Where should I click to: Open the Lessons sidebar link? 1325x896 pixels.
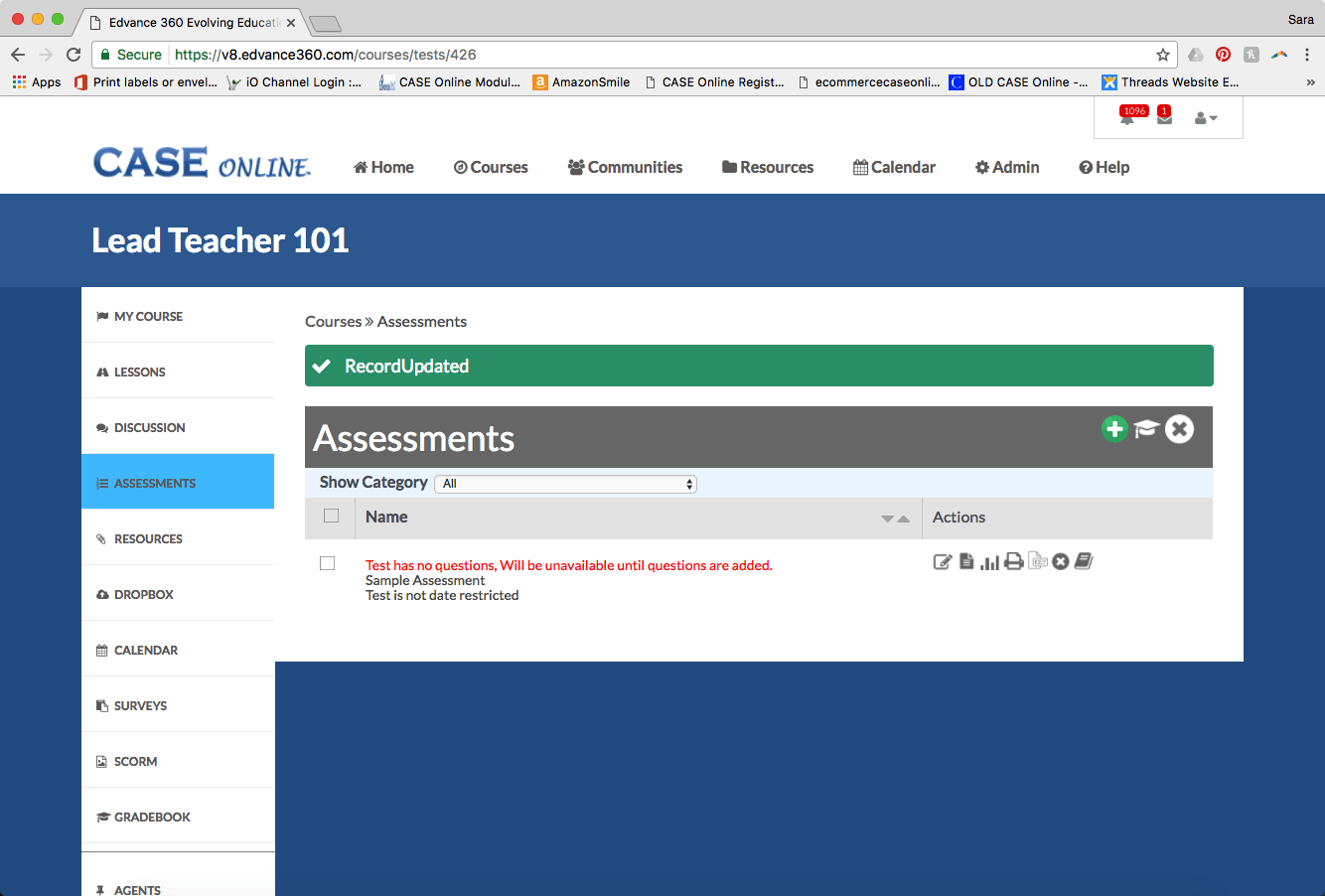139,372
